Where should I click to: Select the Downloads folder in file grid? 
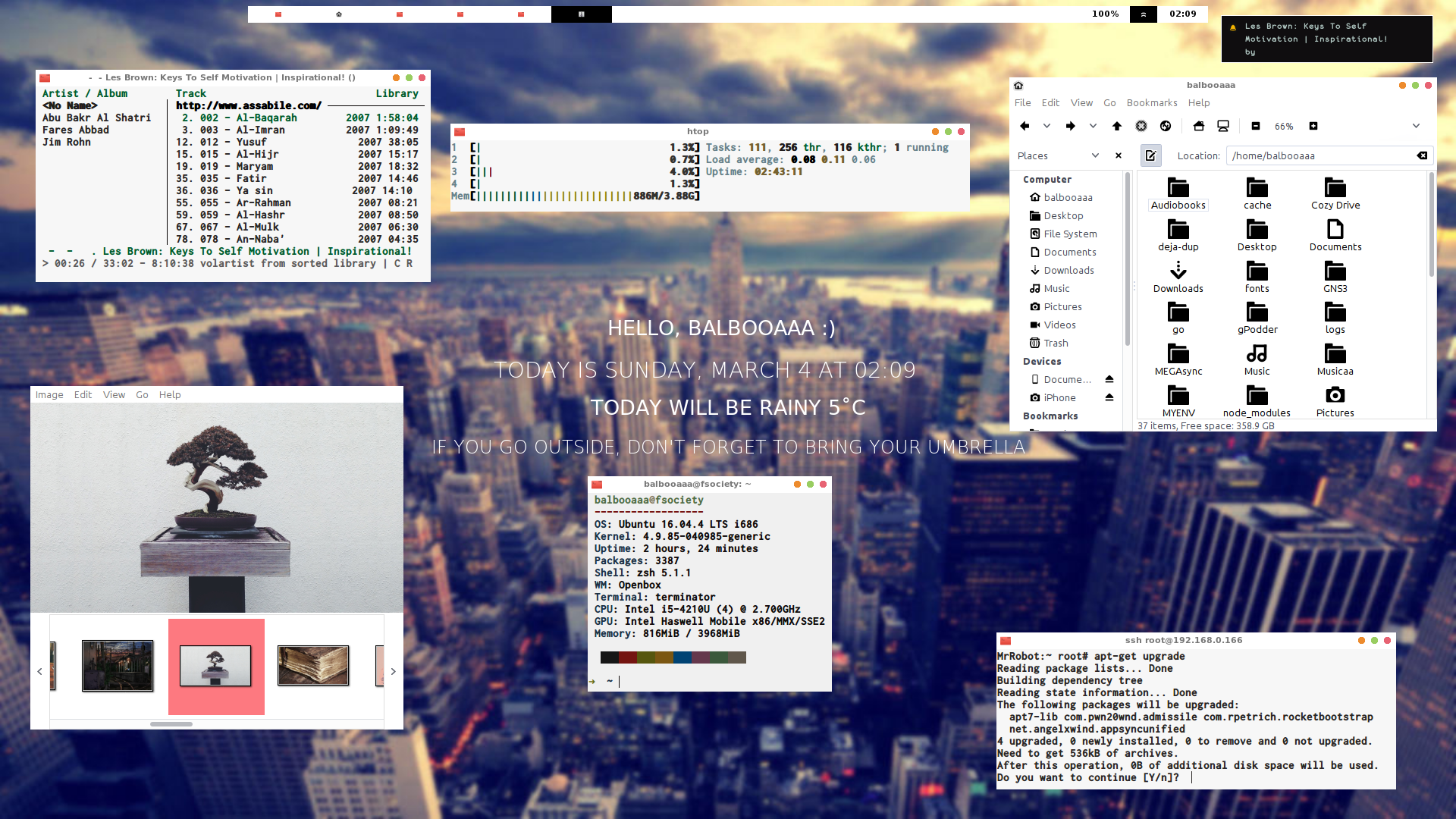[x=1178, y=278]
